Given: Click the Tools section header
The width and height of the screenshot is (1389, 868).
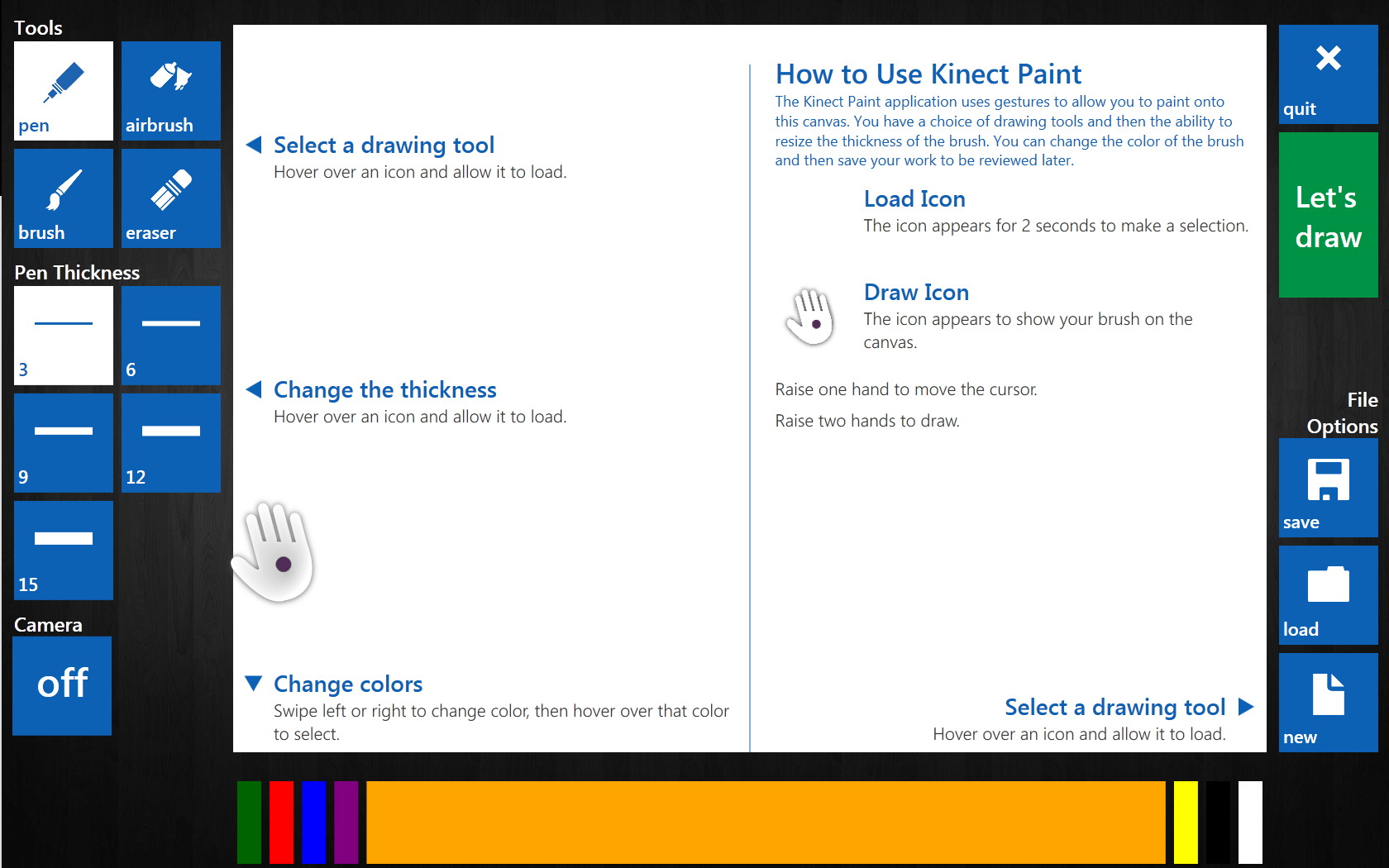Looking at the screenshot, I should point(36,27).
